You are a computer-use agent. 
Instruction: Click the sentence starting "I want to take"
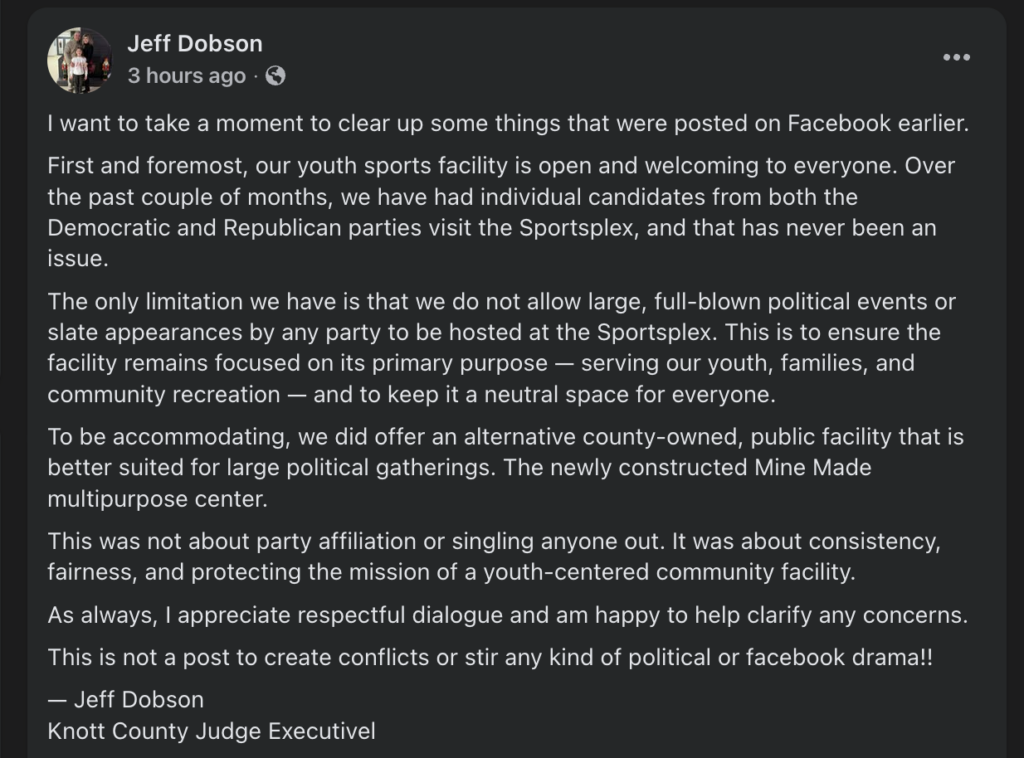(508, 124)
